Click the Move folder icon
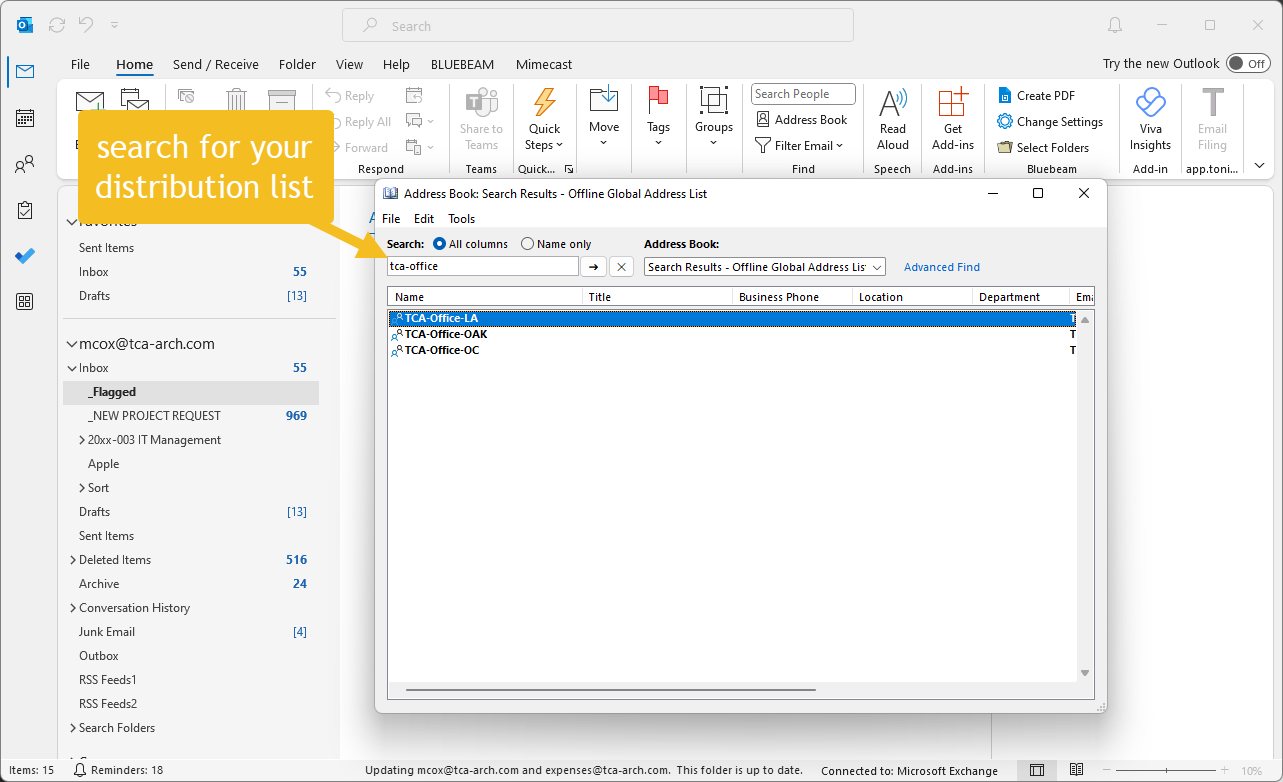The image size is (1283, 782). point(604,100)
